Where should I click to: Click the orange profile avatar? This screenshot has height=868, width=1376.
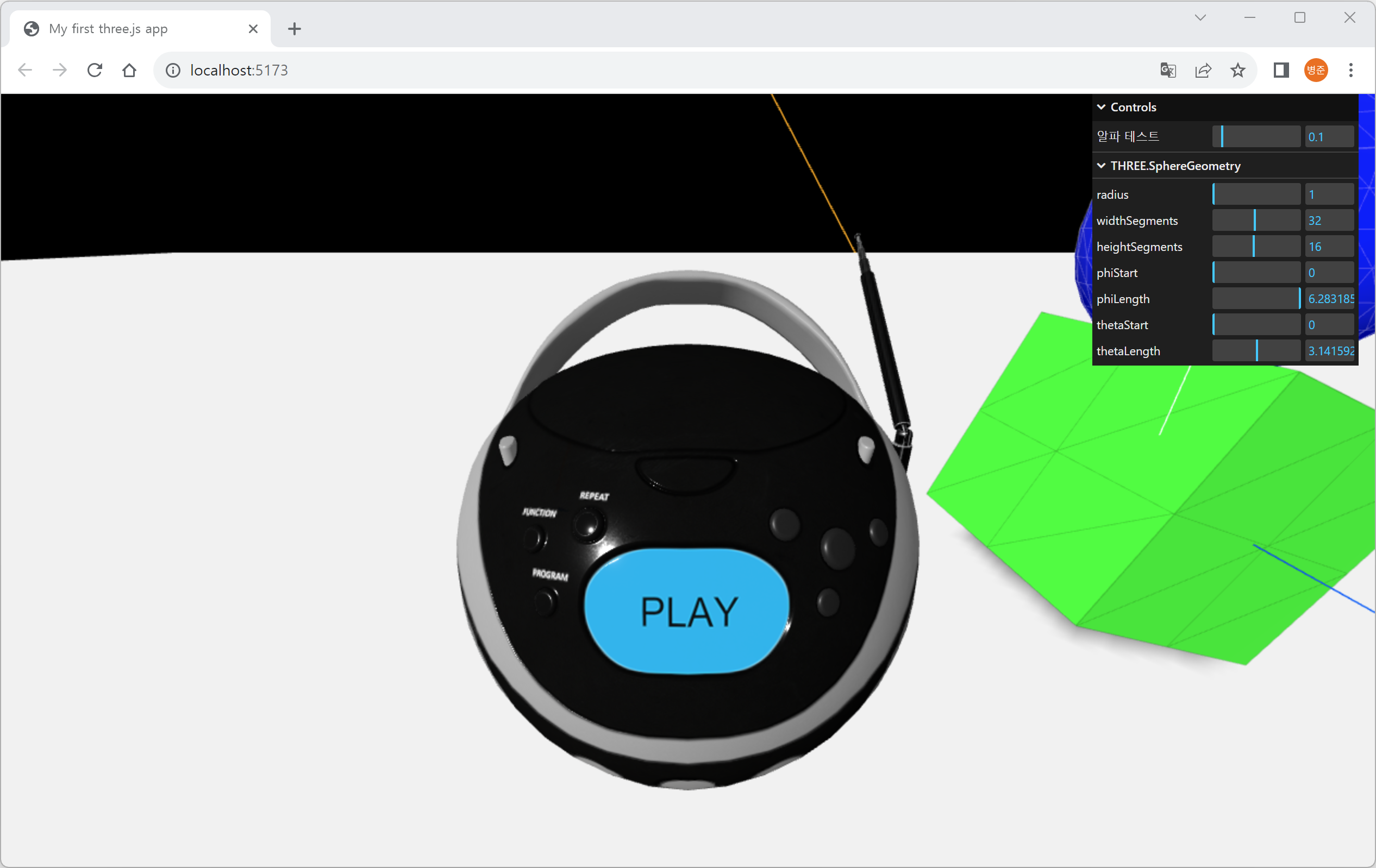1316,70
